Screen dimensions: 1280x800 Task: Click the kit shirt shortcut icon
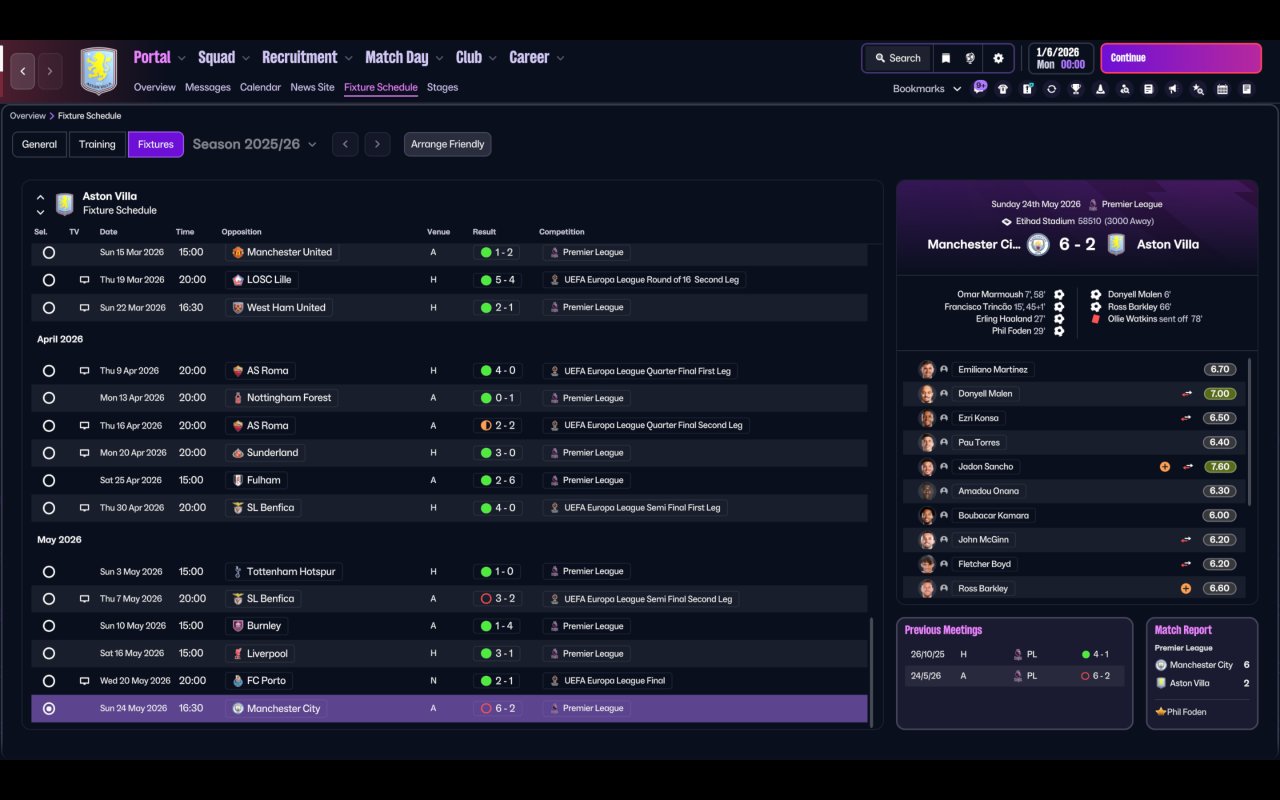coord(1003,89)
